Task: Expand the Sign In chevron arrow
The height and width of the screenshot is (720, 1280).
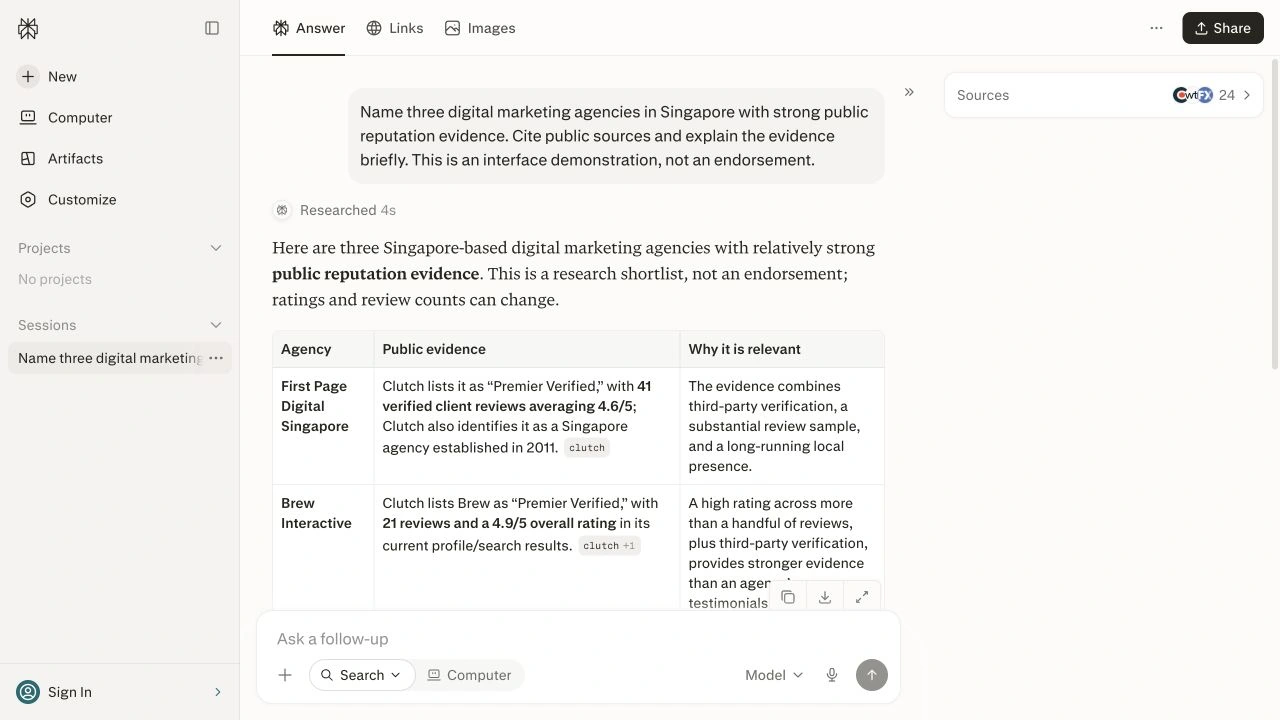Action: (218, 692)
